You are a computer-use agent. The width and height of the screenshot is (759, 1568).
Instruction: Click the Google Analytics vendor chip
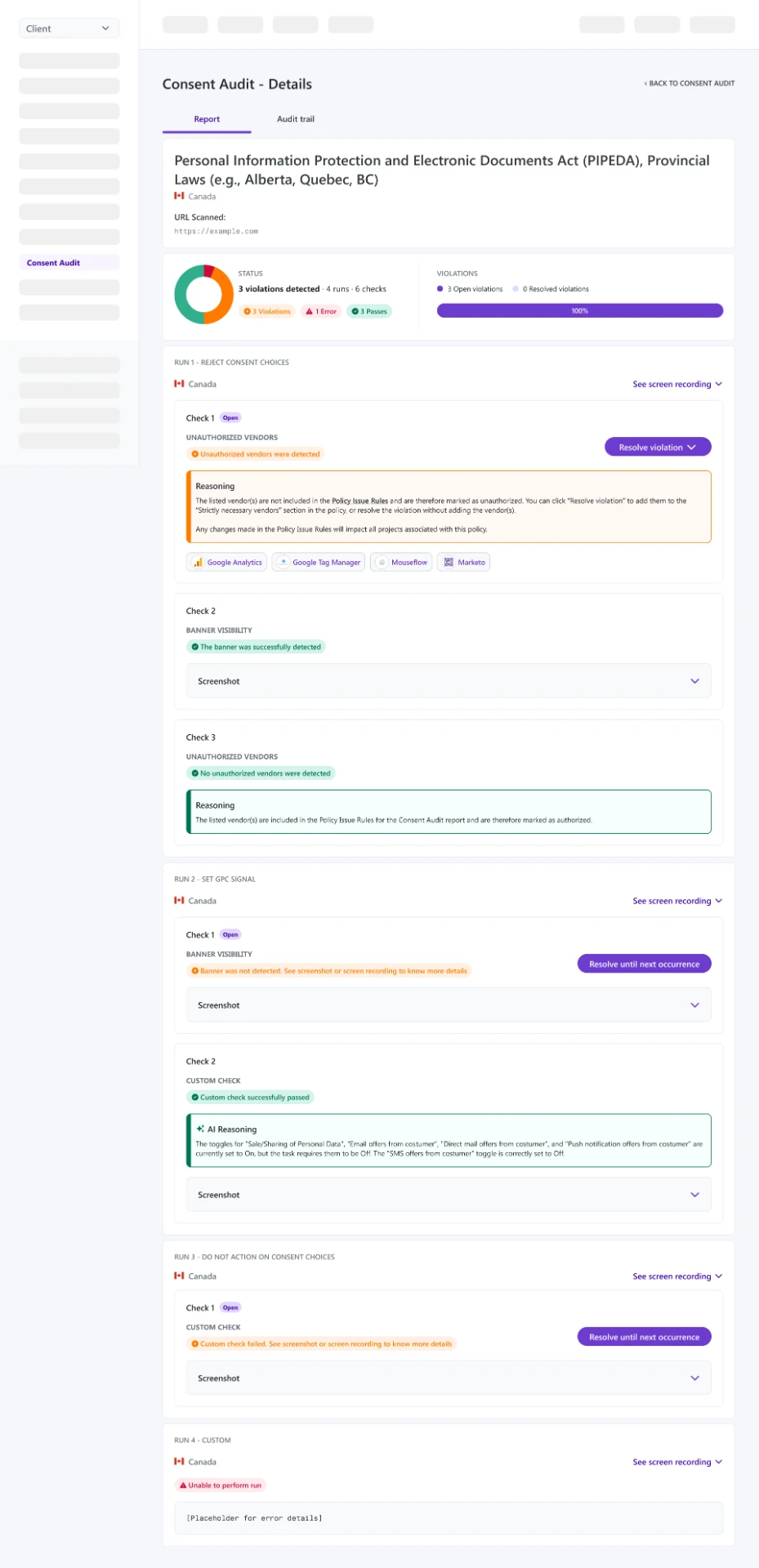(226, 563)
